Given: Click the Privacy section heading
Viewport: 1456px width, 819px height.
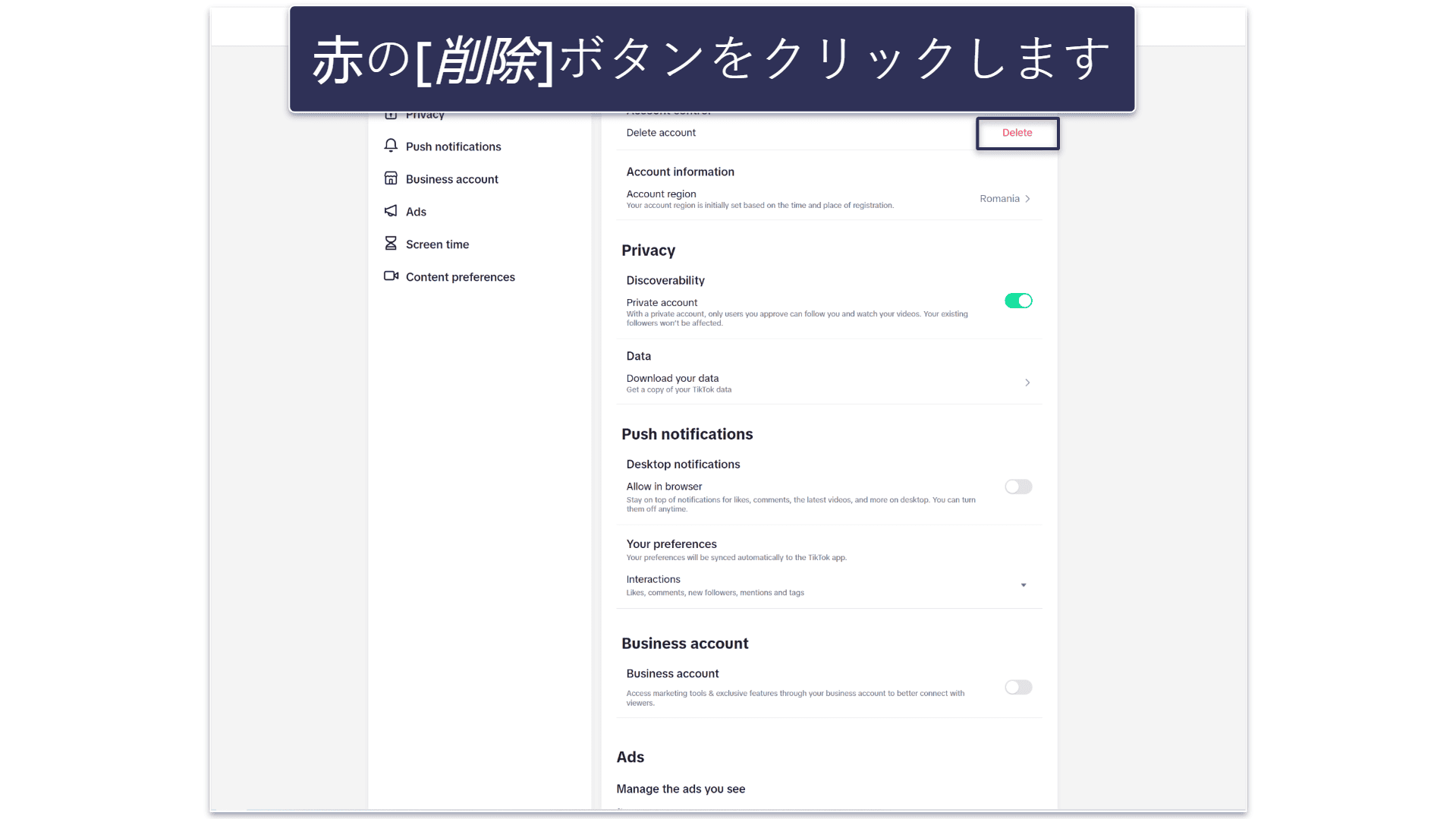Looking at the screenshot, I should pyautogui.click(x=648, y=250).
